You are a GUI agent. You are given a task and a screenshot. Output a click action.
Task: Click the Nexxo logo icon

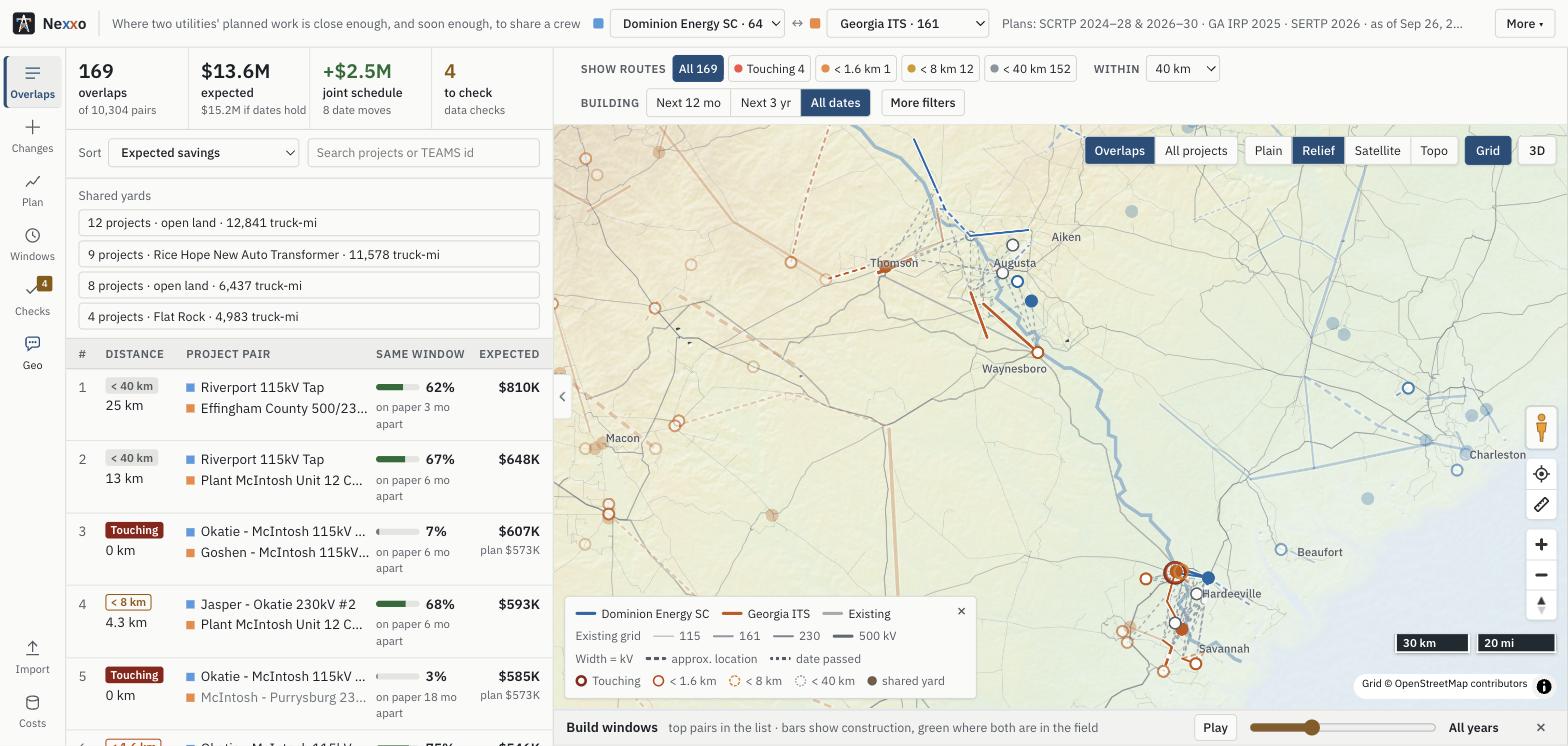23,23
